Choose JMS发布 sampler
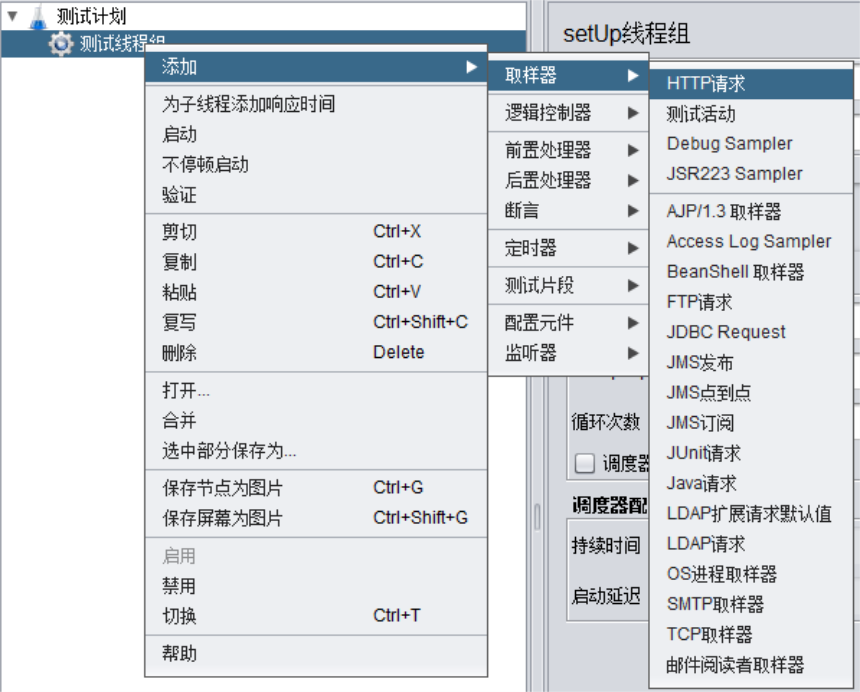This screenshot has width=860, height=692. pos(751,362)
